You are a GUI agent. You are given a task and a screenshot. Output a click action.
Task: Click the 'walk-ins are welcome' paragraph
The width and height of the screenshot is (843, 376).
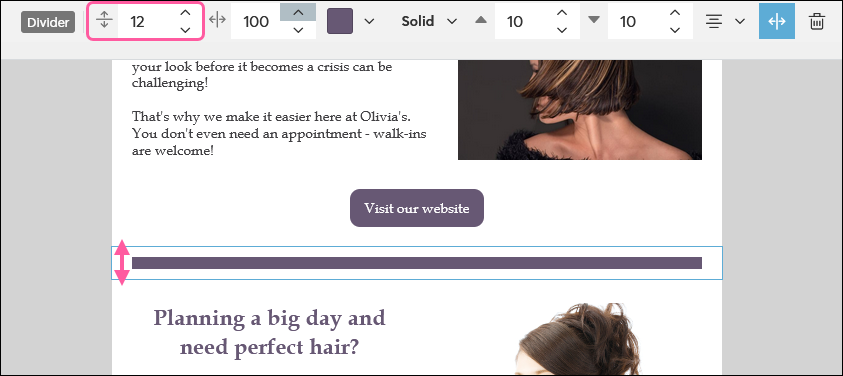pos(279,133)
